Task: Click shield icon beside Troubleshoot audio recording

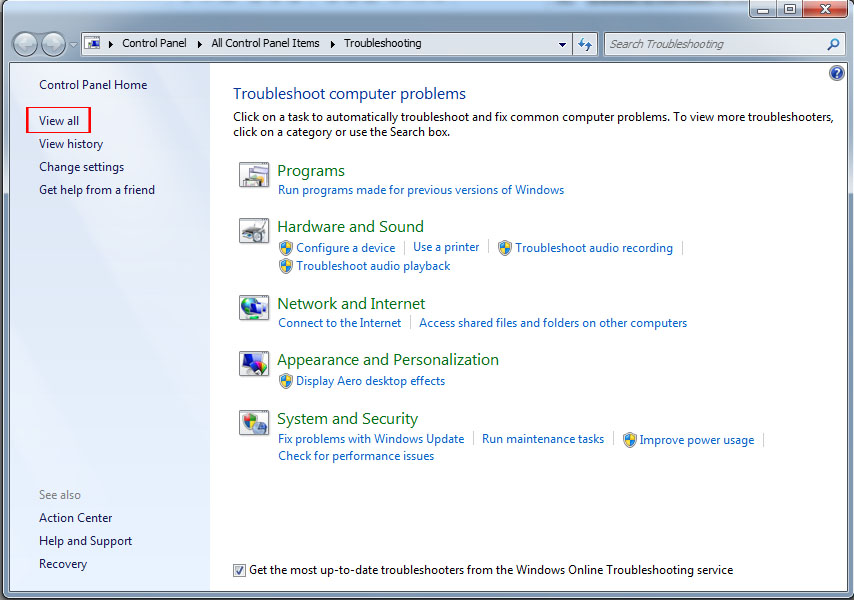Action: 505,248
